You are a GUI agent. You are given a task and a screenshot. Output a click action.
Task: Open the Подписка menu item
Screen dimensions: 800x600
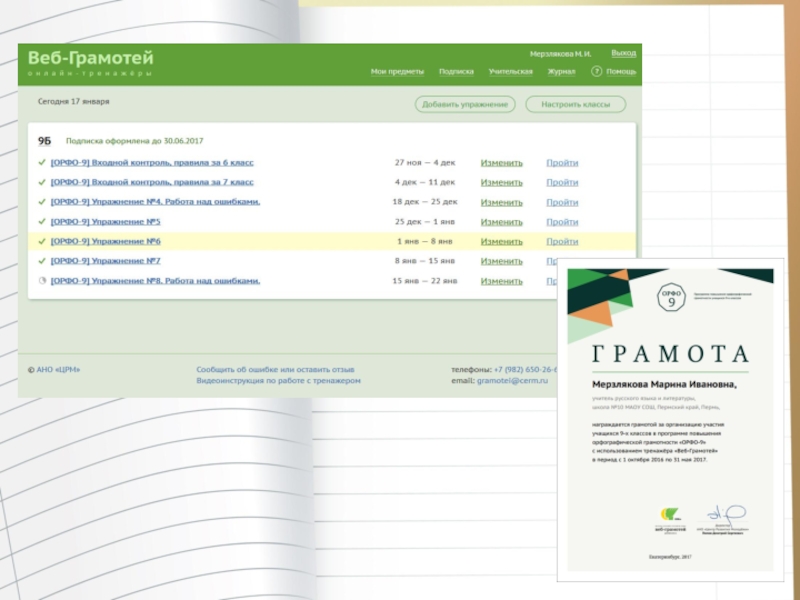click(x=456, y=71)
